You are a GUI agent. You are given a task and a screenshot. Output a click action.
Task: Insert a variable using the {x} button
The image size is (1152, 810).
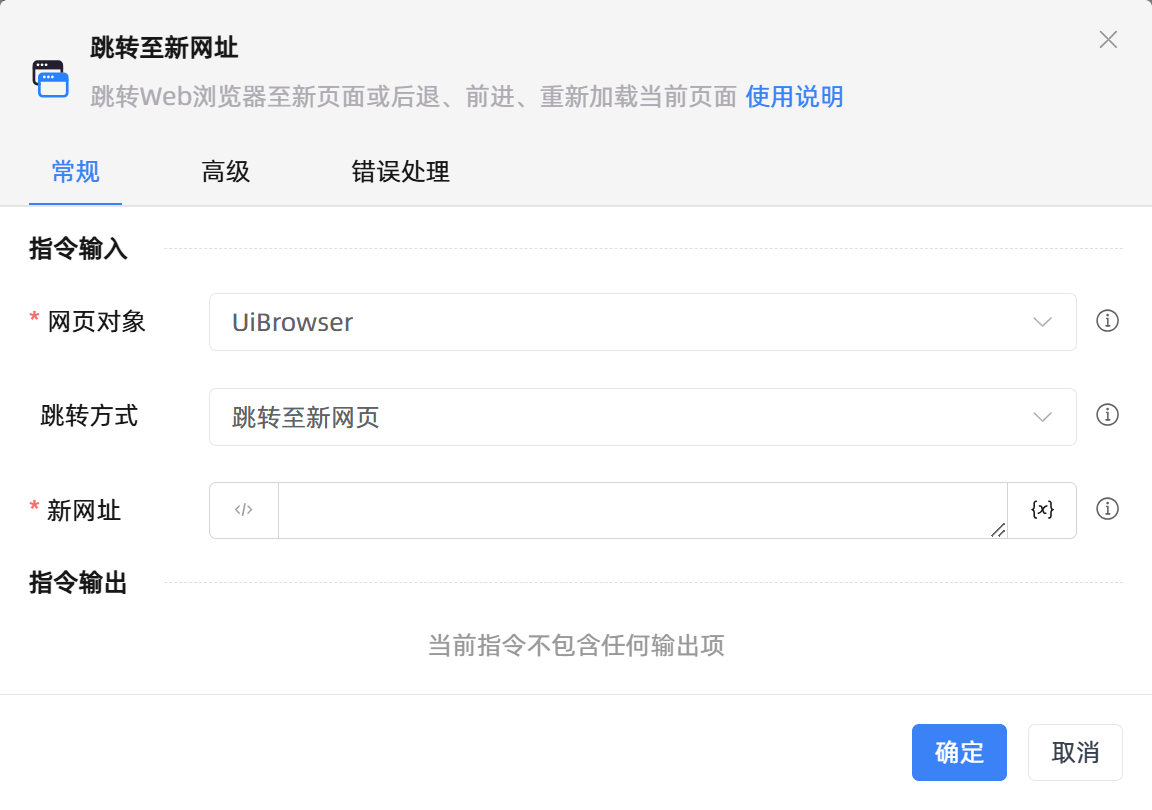click(x=1042, y=510)
